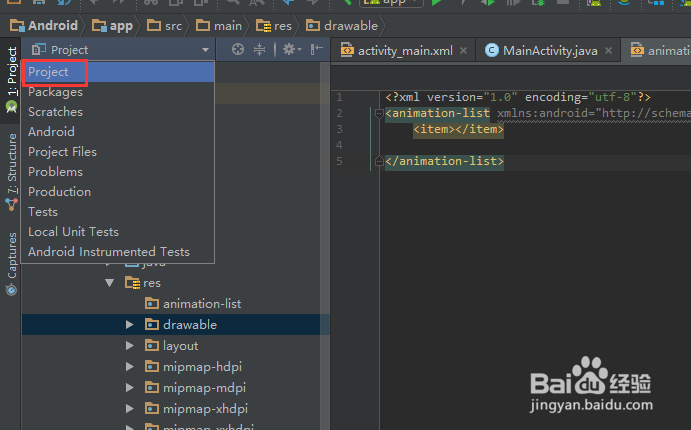Close the activity_main.xml tab
This screenshot has height=430, width=691.
[463, 51]
